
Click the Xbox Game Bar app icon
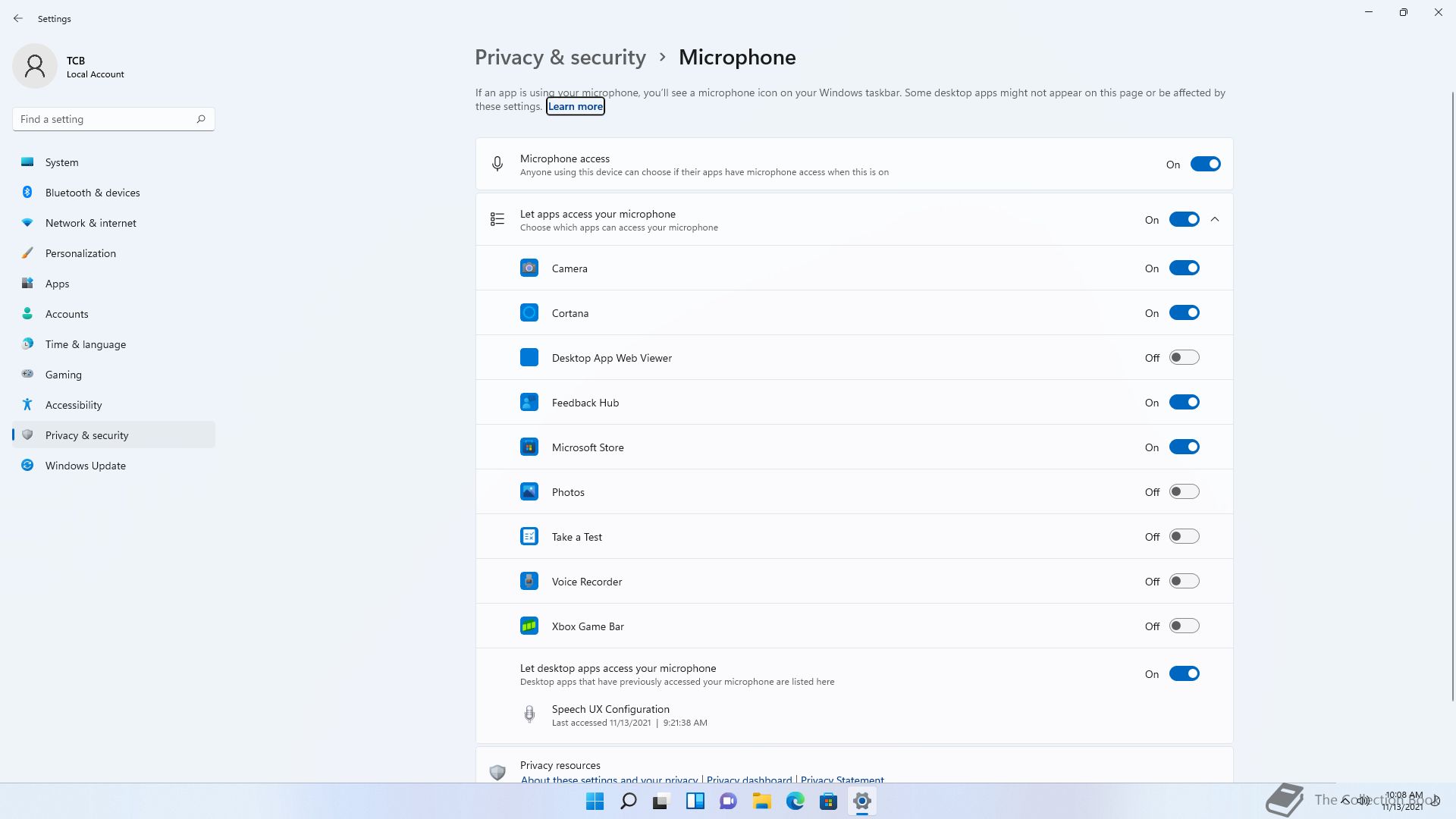point(529,626)
